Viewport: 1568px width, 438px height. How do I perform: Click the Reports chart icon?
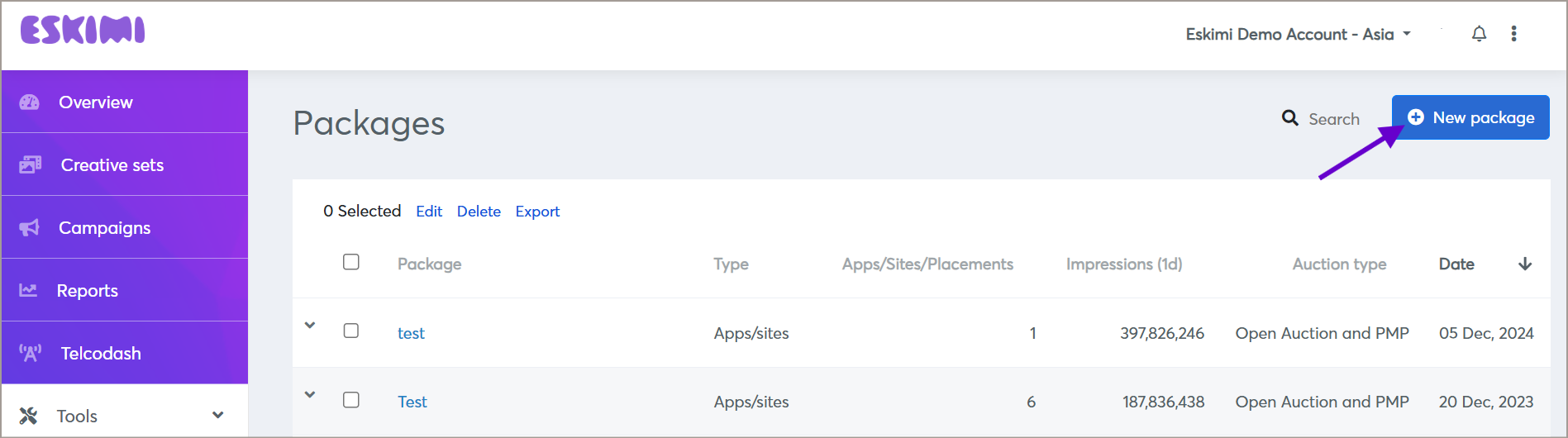tap(29, 290)
